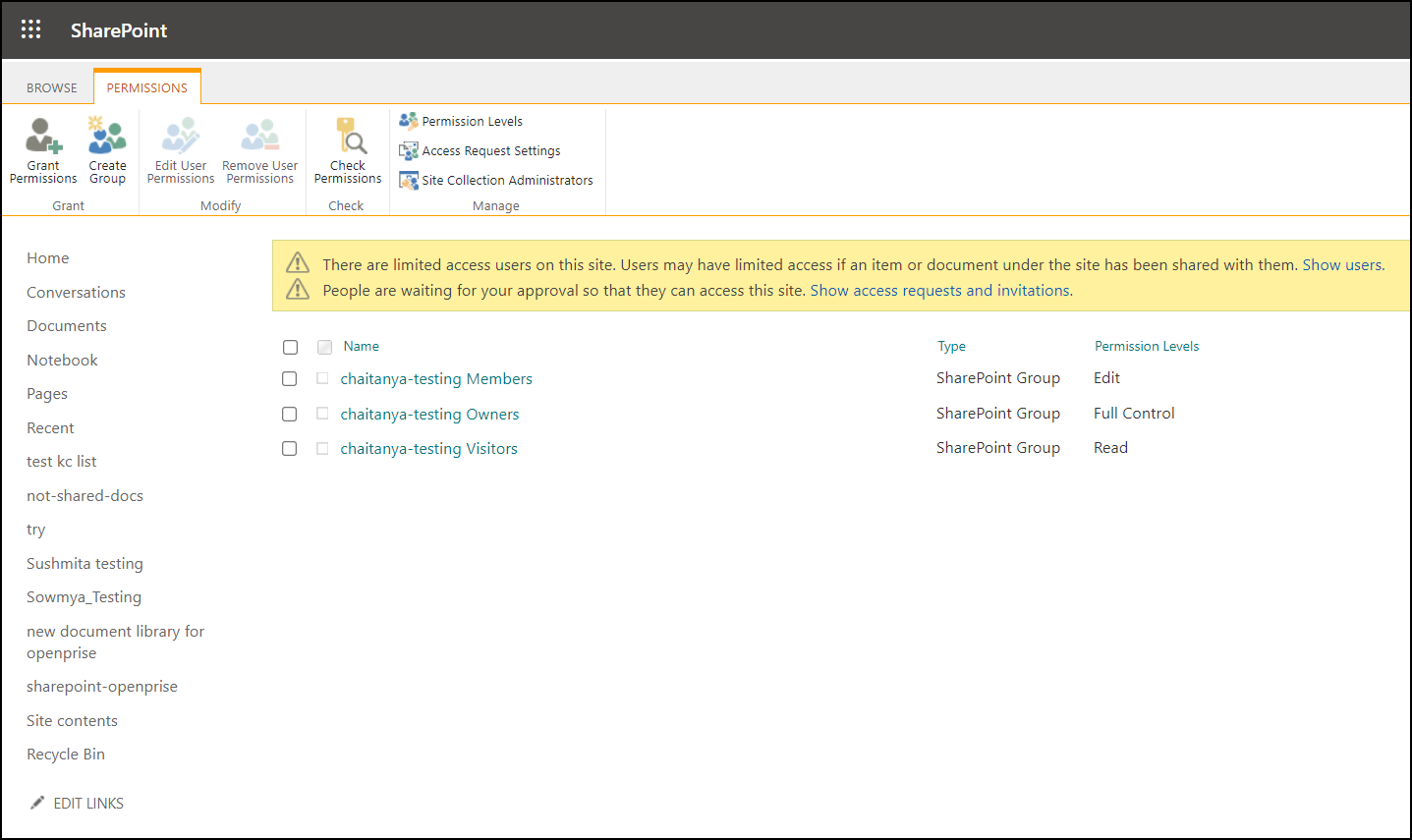Click the EDIT LINKS pencil icon
The image size is (1412, 840).
[37, 803]
